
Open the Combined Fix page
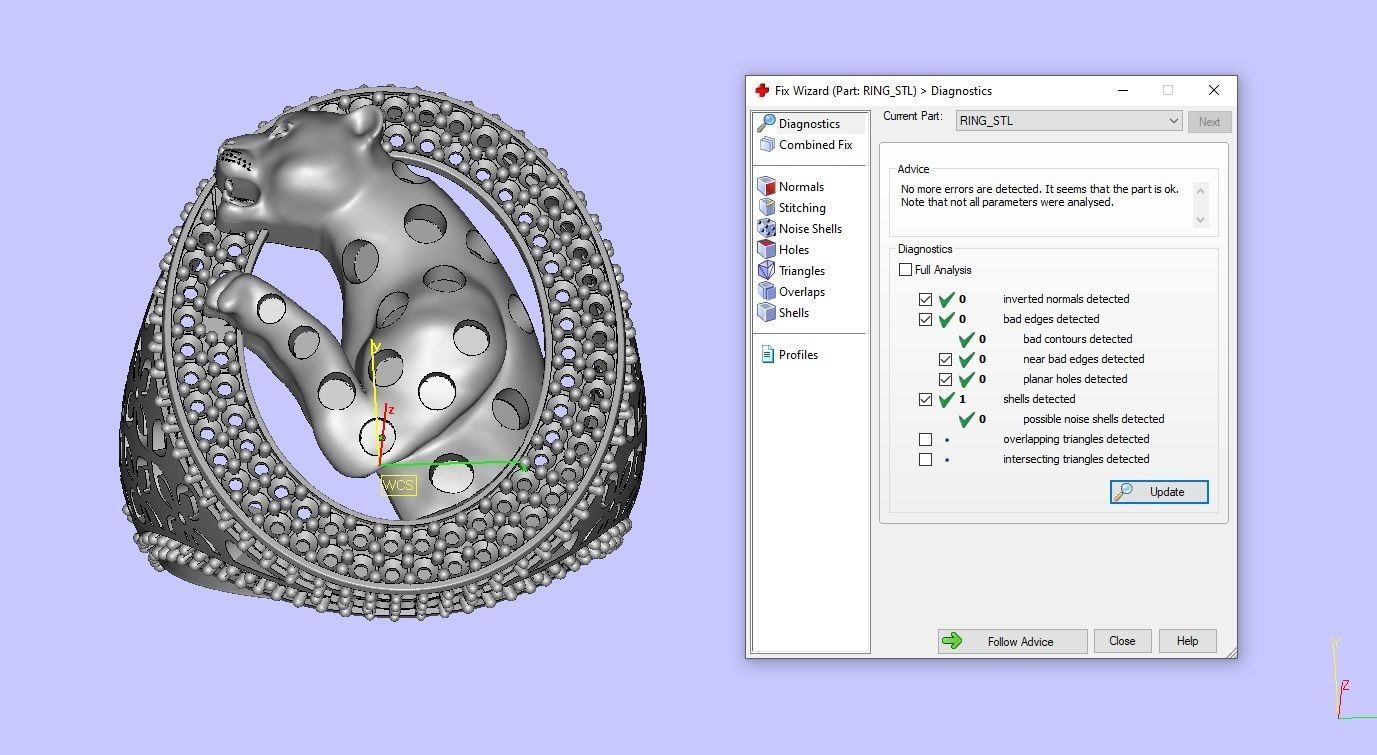pyautogui.click(x=815, y=145)
